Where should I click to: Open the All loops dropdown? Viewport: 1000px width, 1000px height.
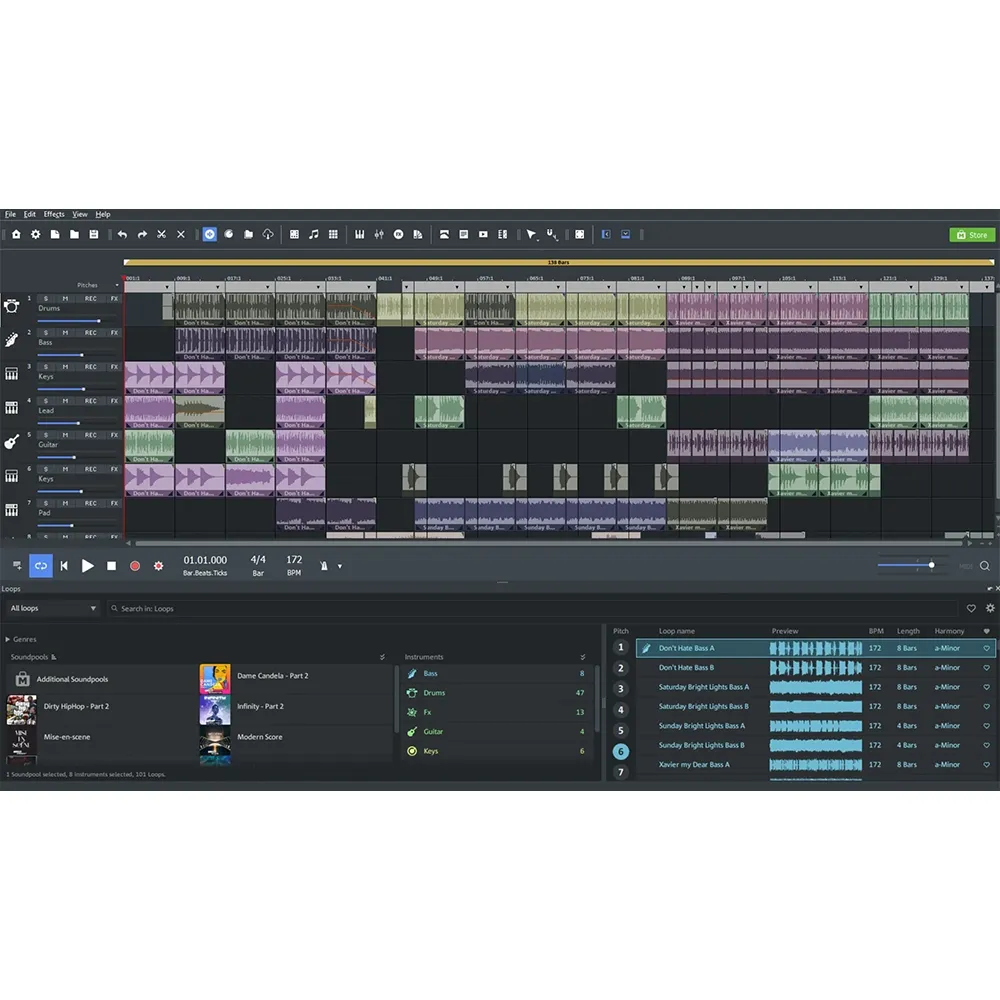tap(53, 608)
